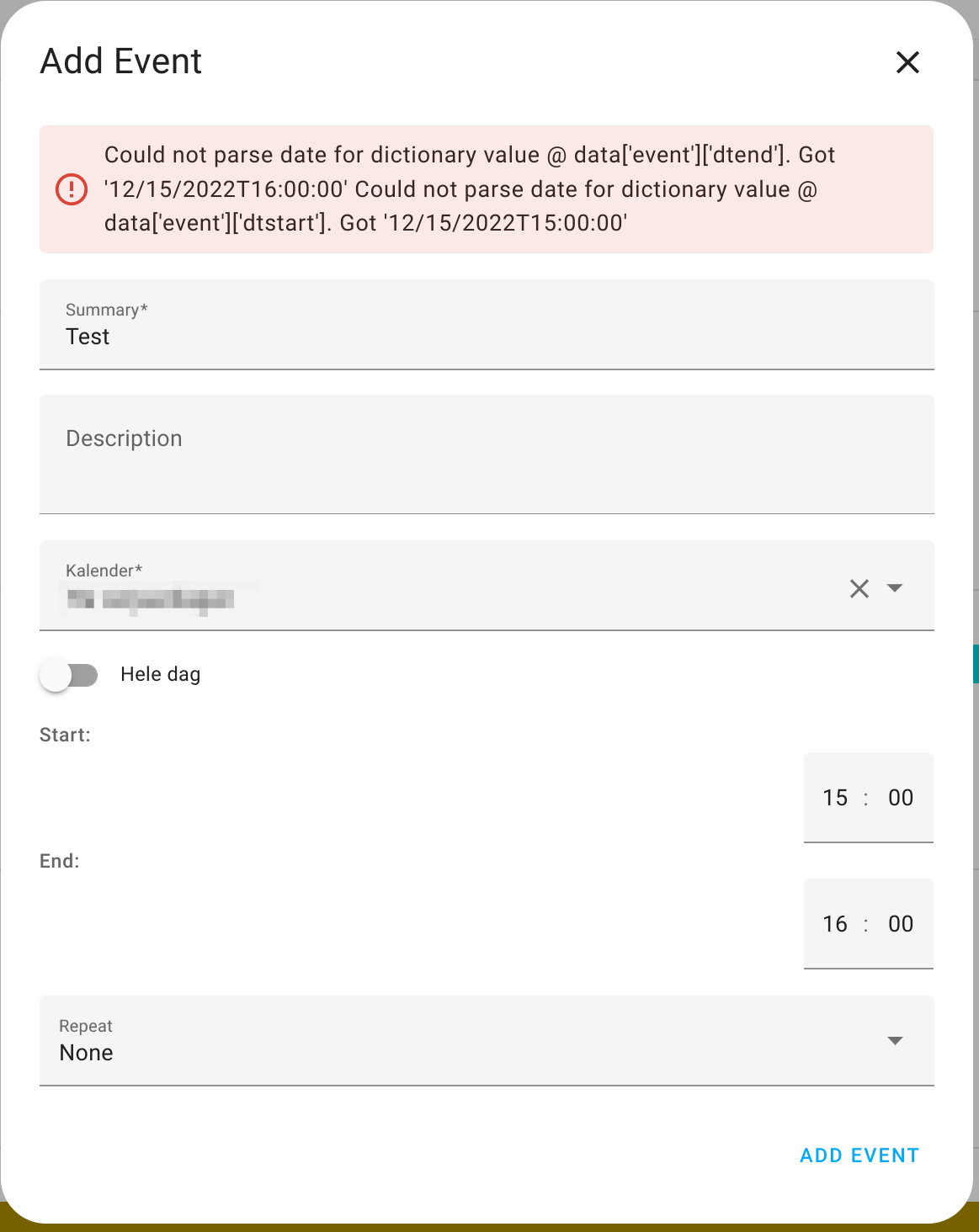Click the Description text area
Viewport: 979px width, 1232px height.
[x=337, y=454]
